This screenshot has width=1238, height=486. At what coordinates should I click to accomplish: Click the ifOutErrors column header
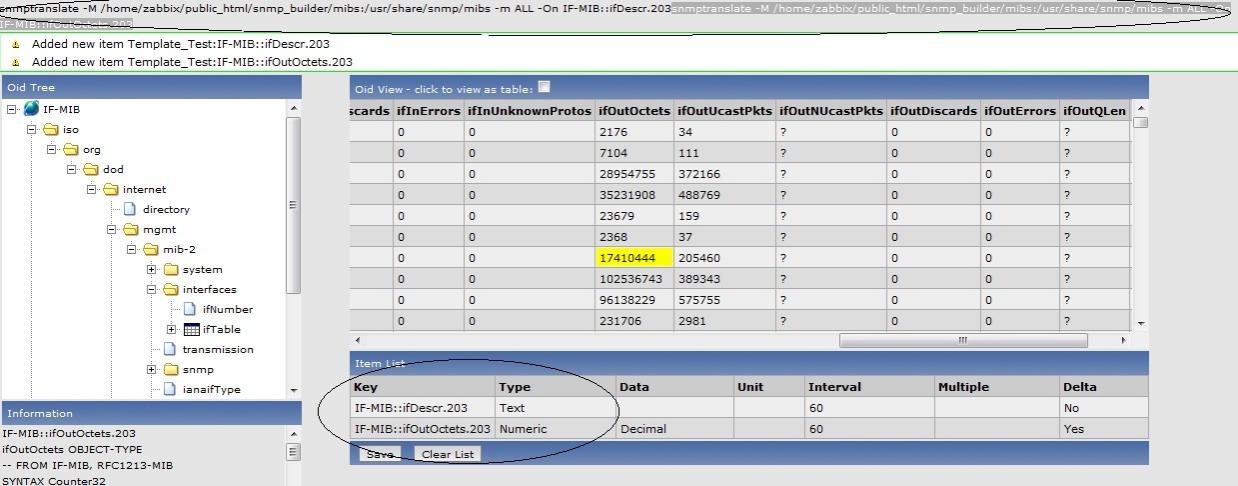(1019, 111)
